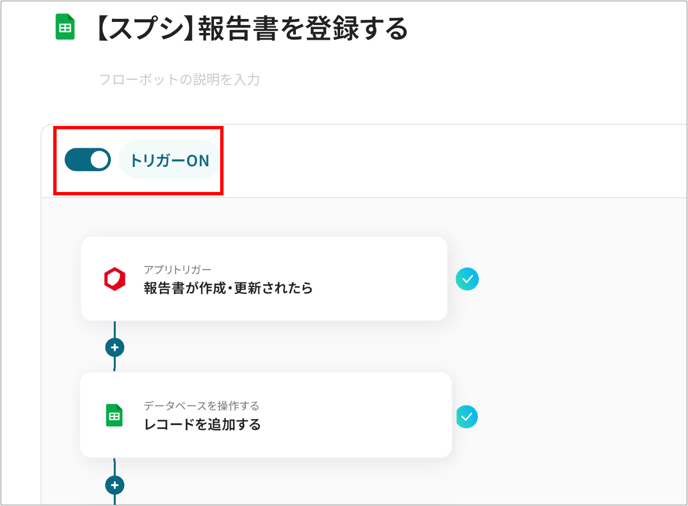Open the データベースを操作する step card
The height and width of the screenshot is (506, 688).
click(266, 415)
